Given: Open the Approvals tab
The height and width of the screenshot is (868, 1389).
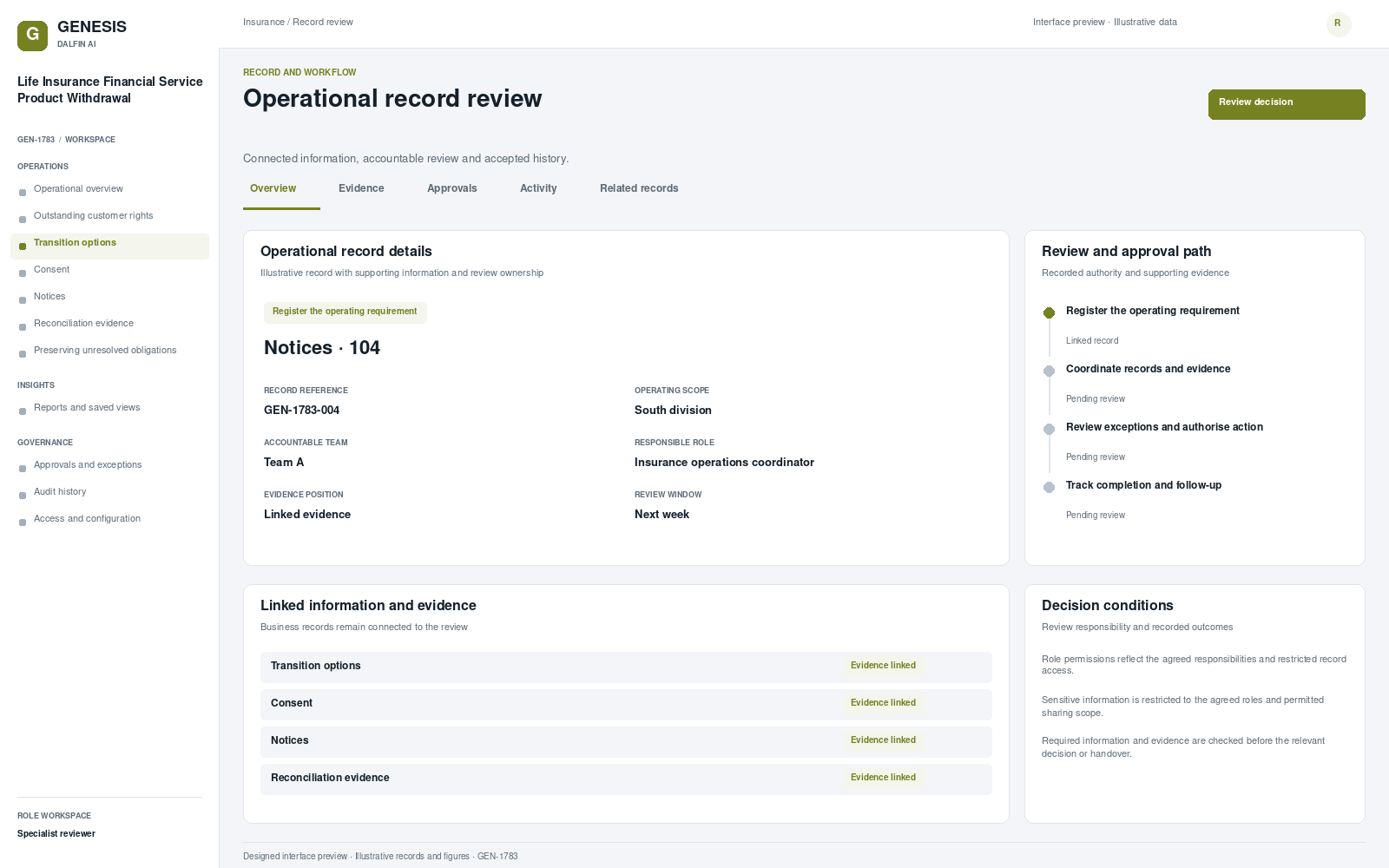Looking at the screenshot, I should [x=452, y=188].
